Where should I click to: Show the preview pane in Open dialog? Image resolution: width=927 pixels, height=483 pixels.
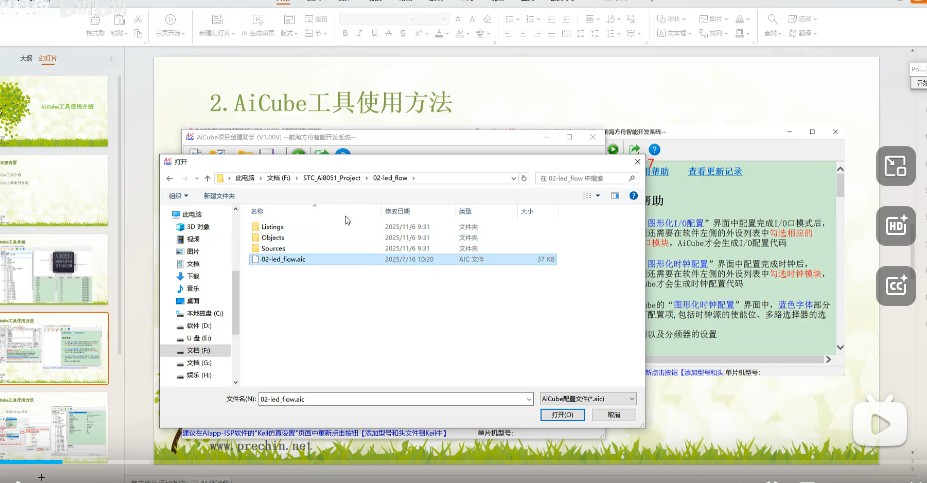point(615,196)
